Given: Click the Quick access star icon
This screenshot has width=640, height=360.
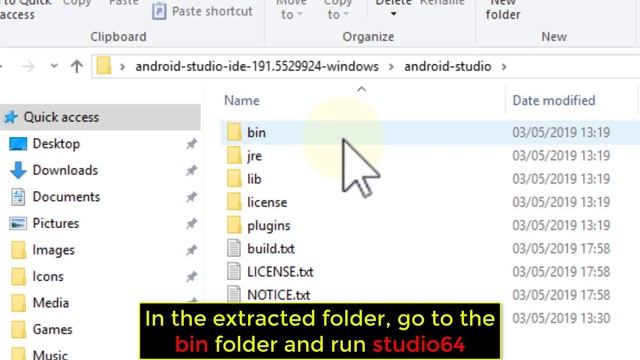Looking at the screenshot, I should (11, 118).
